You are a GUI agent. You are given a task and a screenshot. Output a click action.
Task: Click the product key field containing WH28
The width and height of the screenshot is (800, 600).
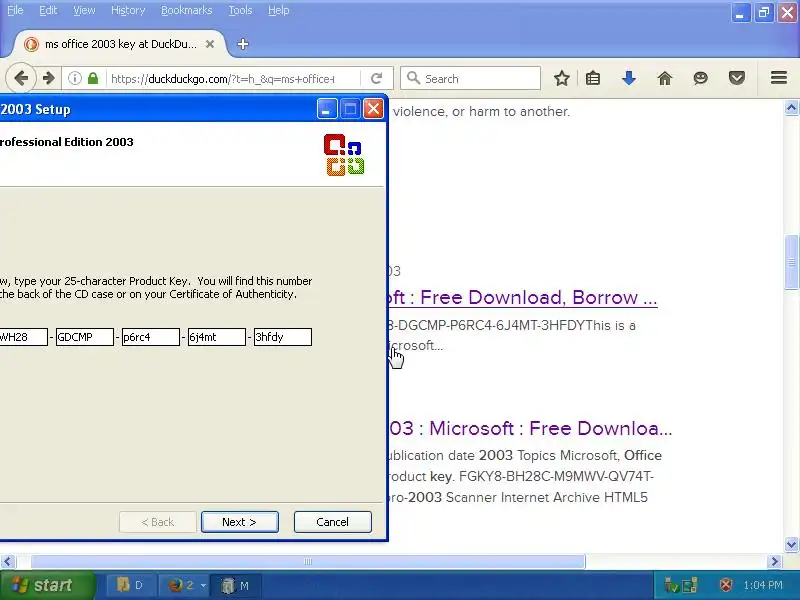[x=23, y=337]
